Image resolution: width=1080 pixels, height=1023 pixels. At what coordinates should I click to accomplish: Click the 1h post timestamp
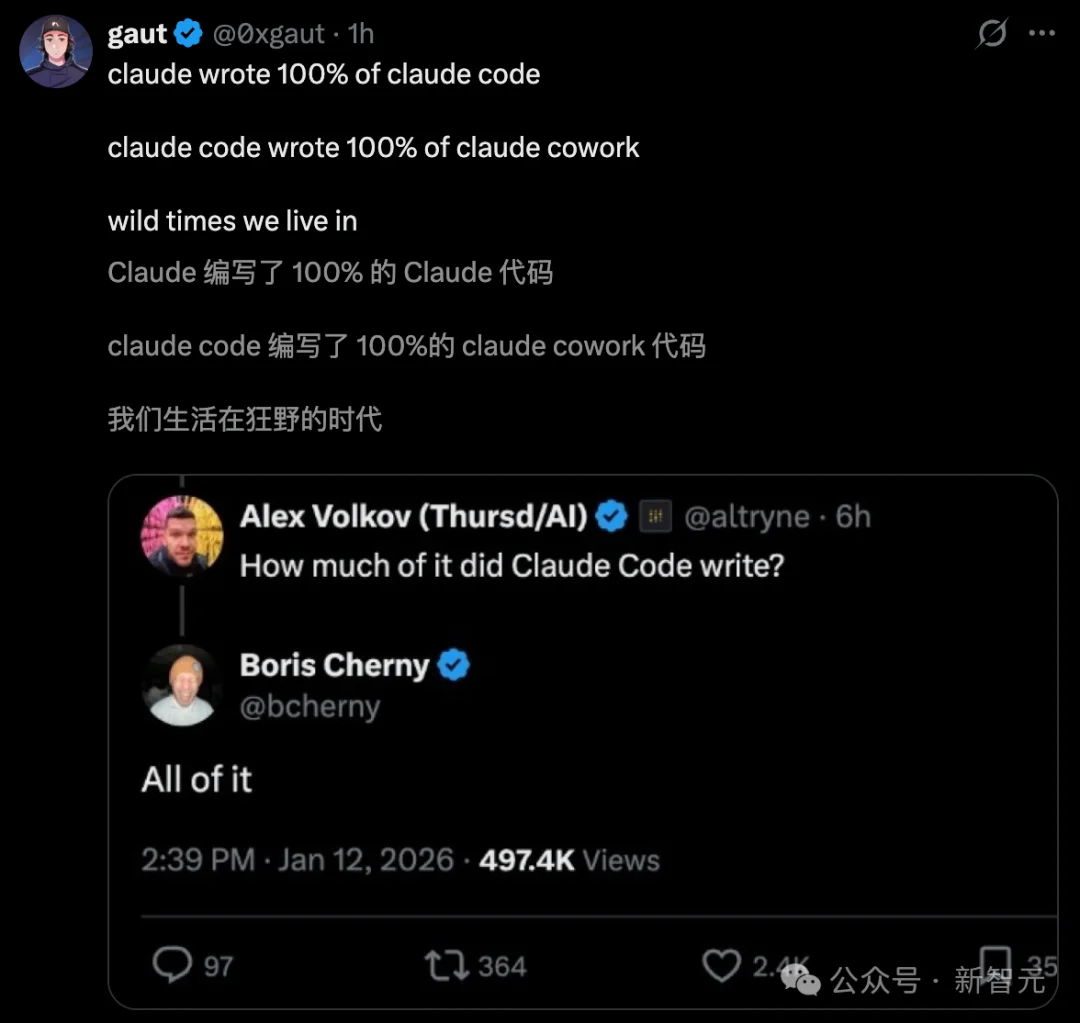360,34
